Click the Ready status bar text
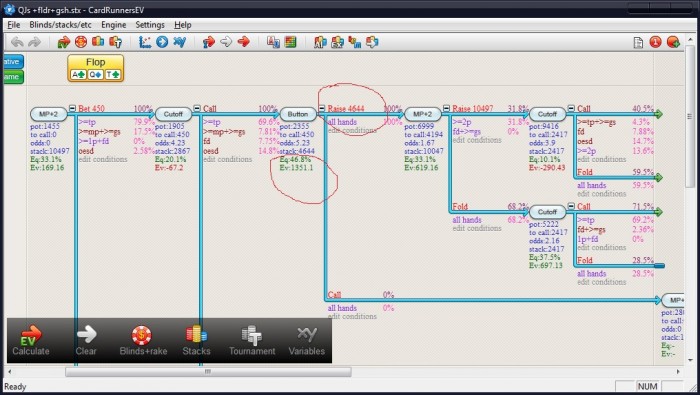The width and height of the screenshot is (700, 395). pos(15,387)
